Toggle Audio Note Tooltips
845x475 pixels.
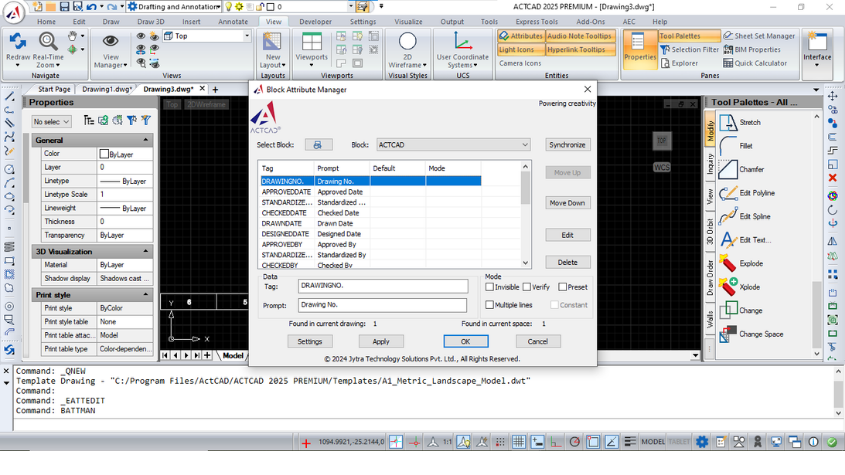coord(580,36)
